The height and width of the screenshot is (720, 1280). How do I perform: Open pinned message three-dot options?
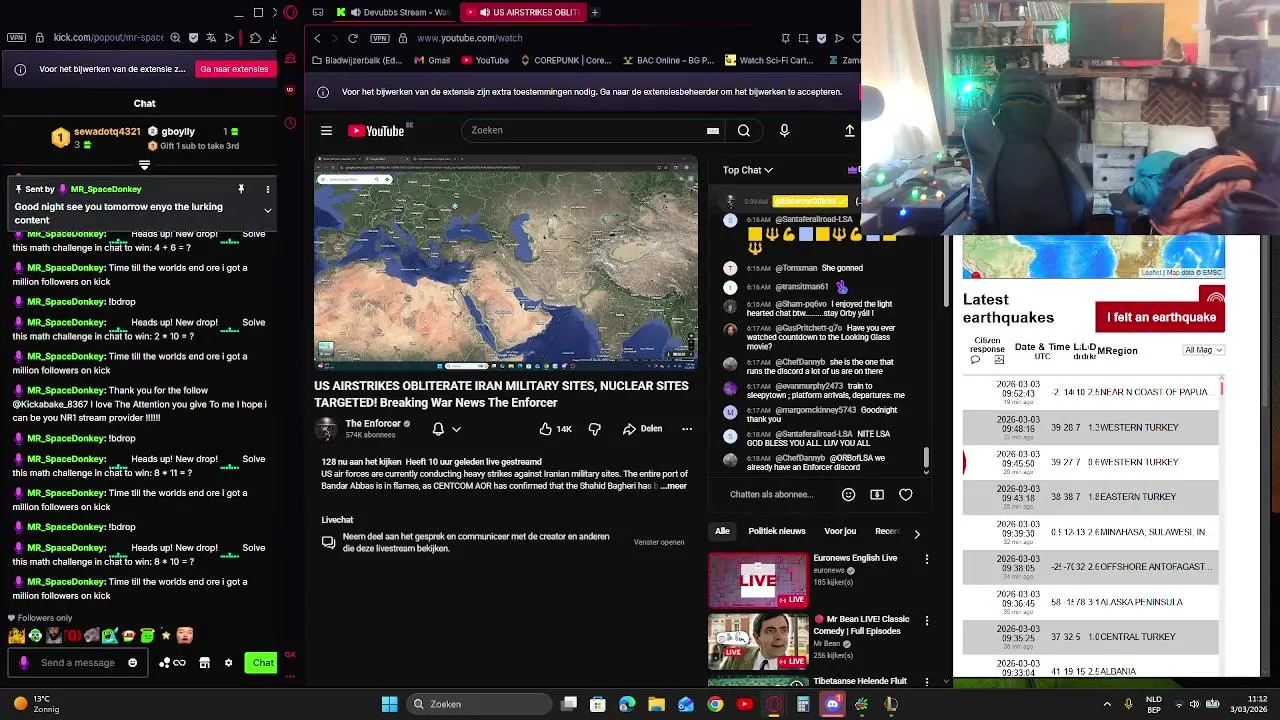point(267,189)
